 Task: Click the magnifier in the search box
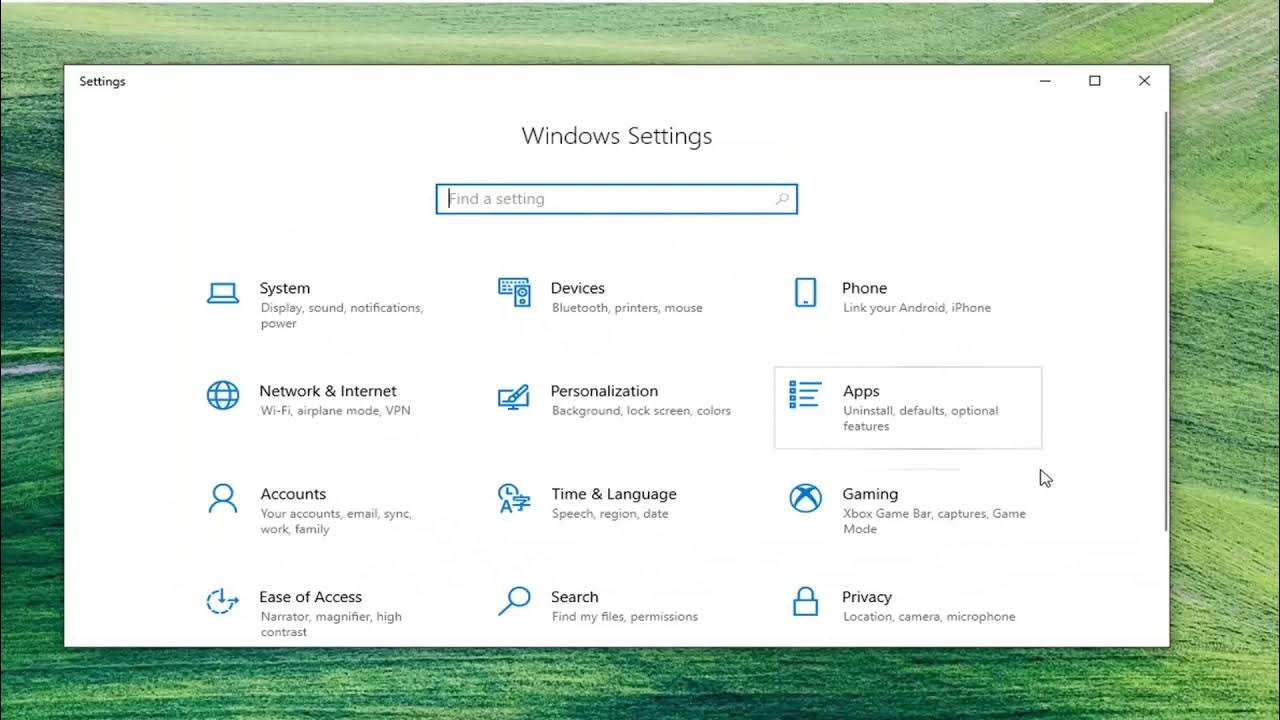pos(782,199)
